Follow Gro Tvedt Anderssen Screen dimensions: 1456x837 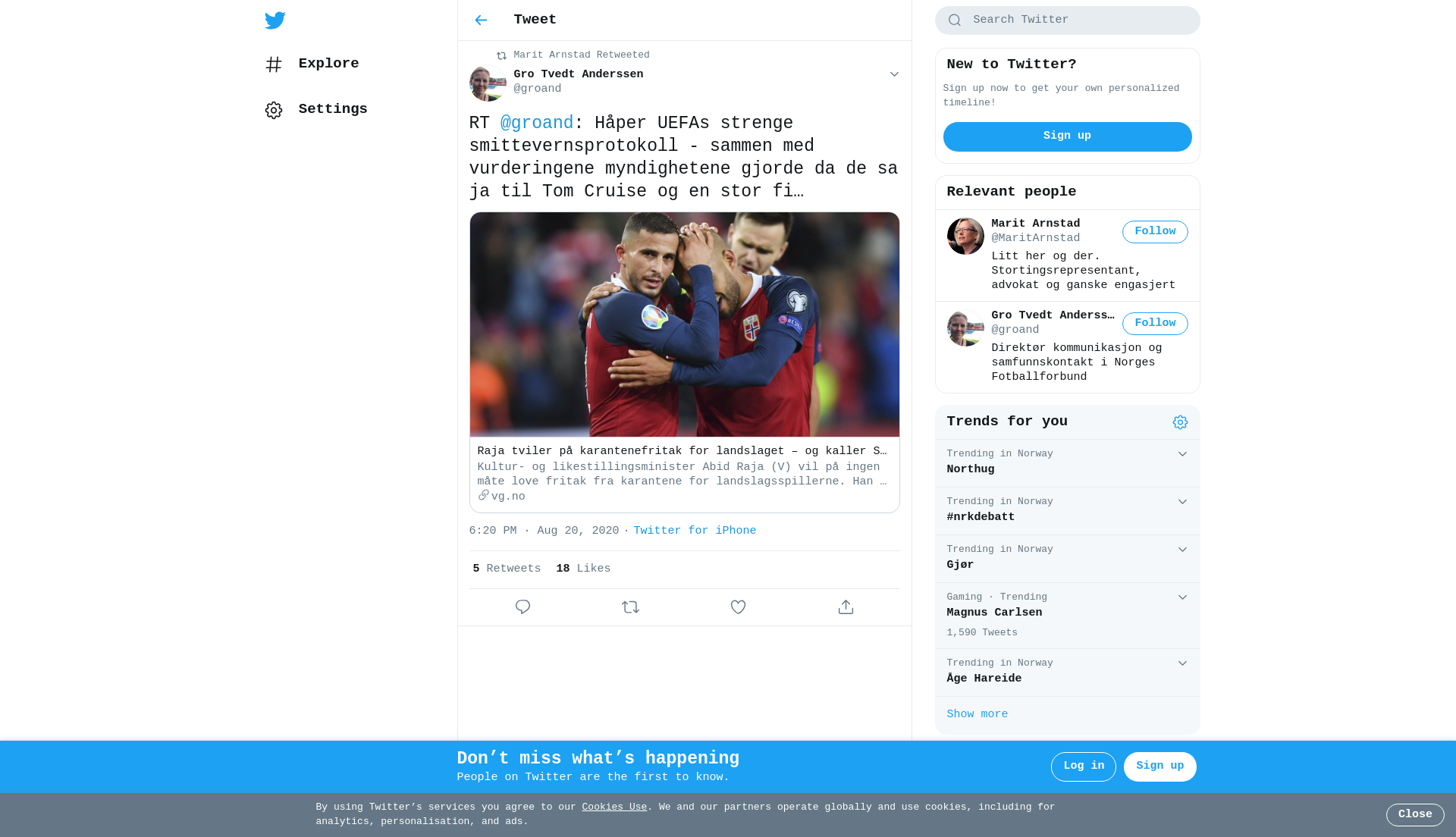1155,324
